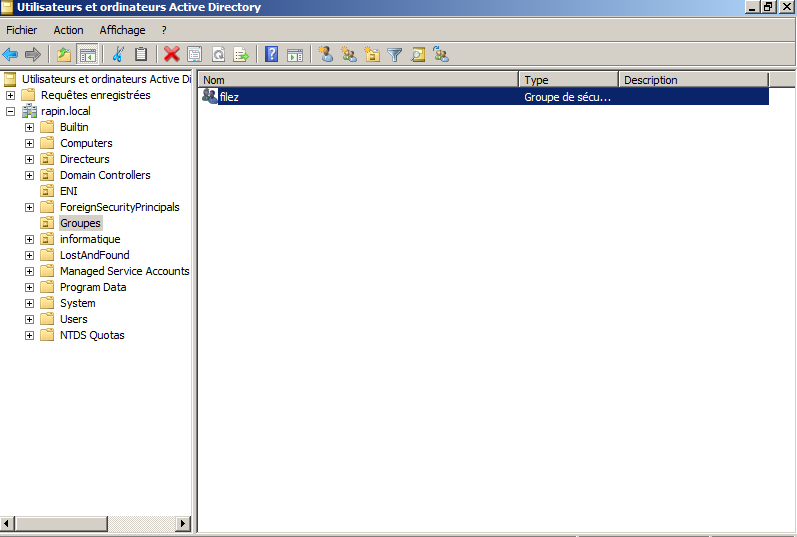Click the tree pane horizontal scrollbar thumb
797x537 pixels.
click(x=61, y=523)
